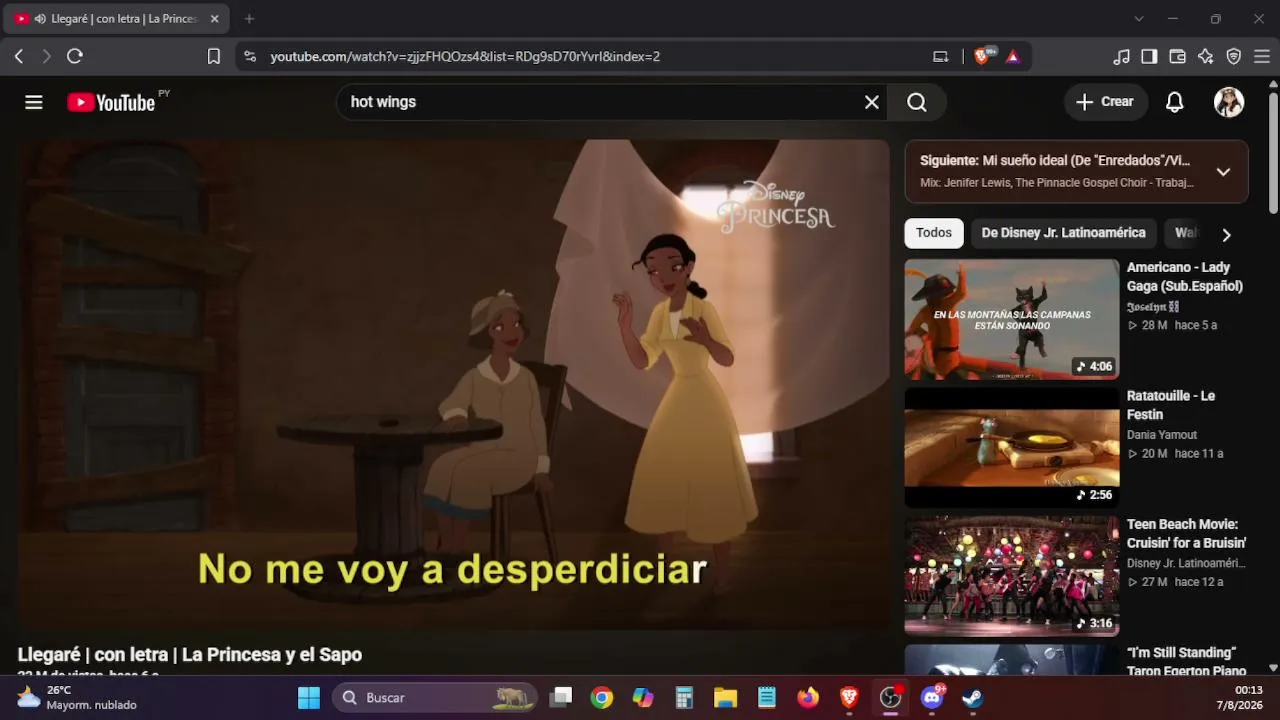This screenshot has width=1280, height=720.
Task: Close the Llegaré YouTube tab
Action: [x=214, y=19]
